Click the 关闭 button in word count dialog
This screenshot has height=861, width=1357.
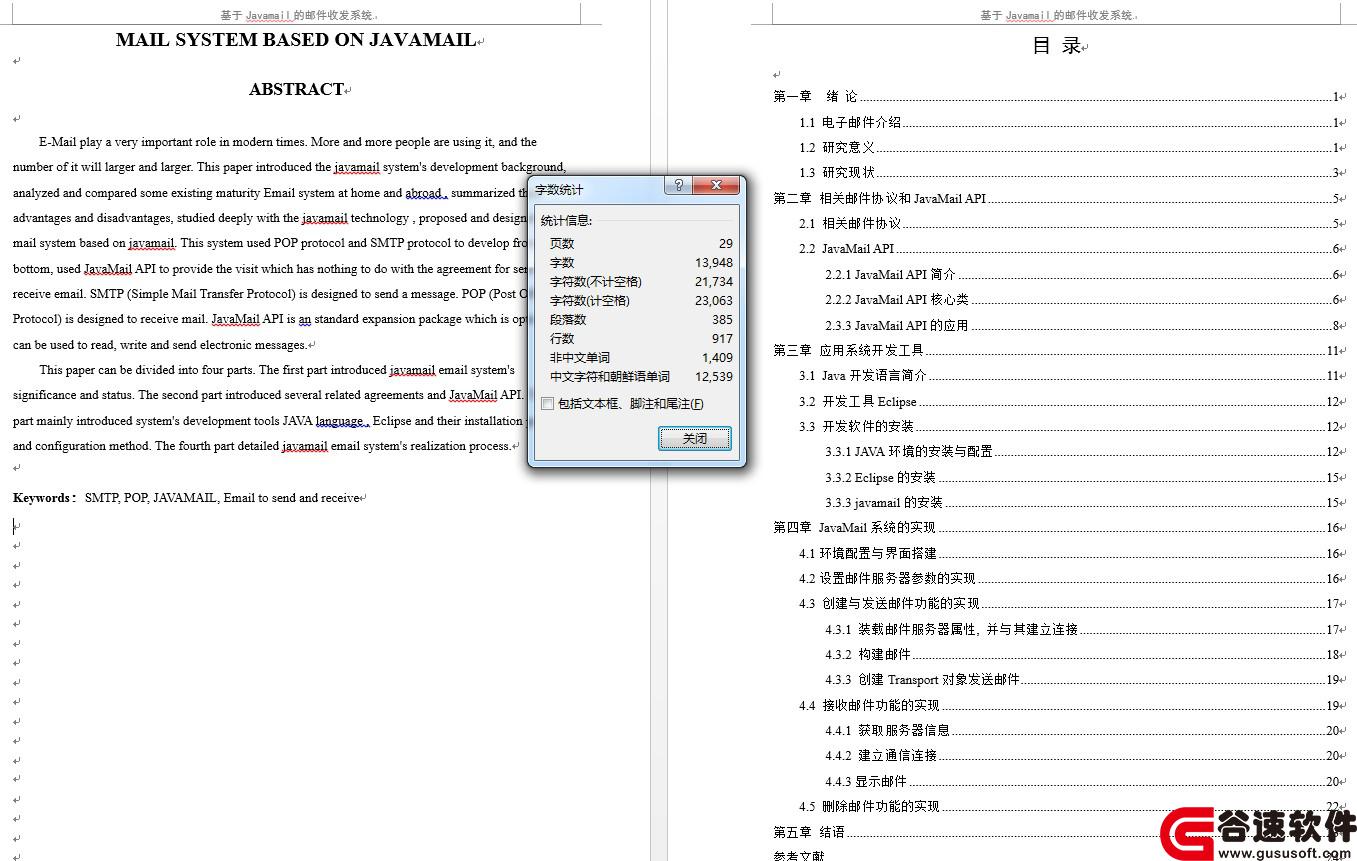point(694,438)
